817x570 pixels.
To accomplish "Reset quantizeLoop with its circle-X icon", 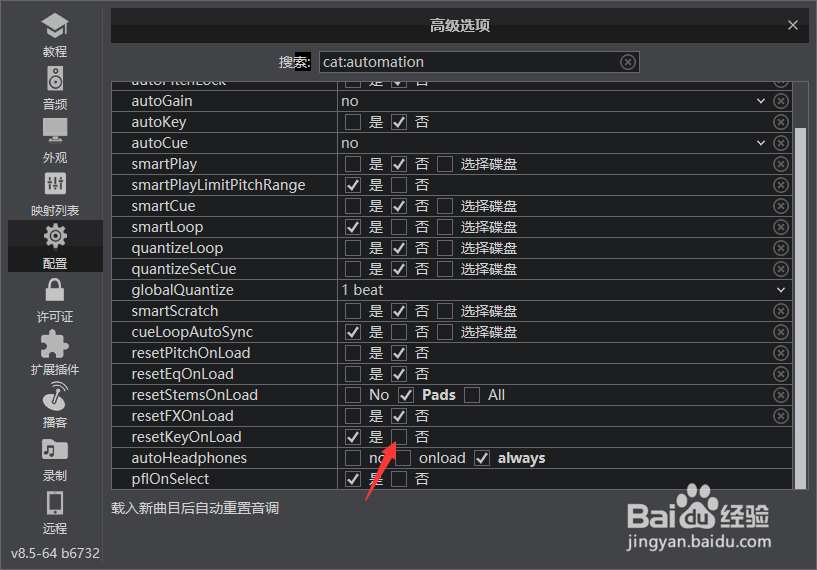I will [781, 248].
